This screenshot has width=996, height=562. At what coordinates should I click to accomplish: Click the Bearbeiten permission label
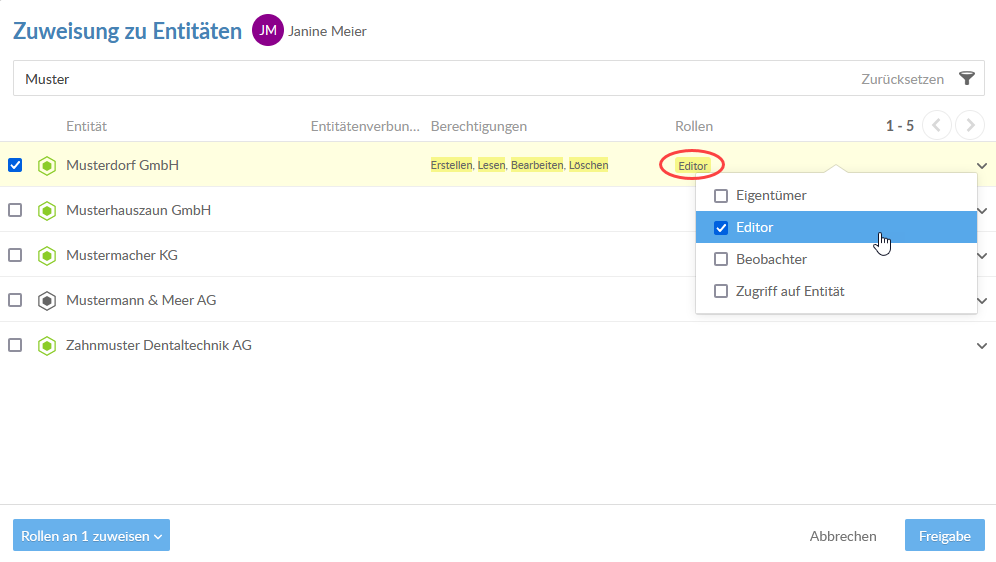(537, 165)
